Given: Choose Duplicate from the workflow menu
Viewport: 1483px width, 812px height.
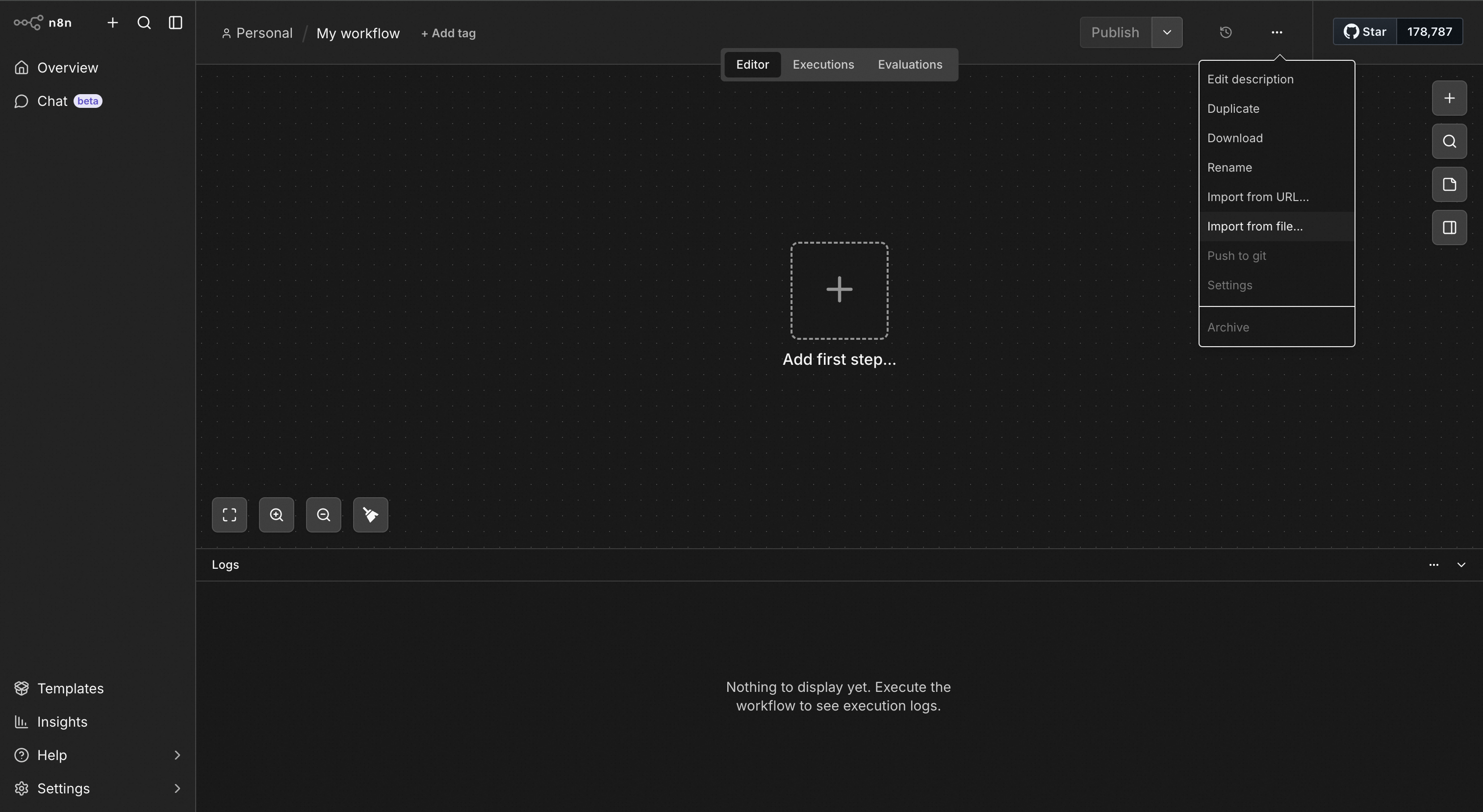Looking at the screenshot, I should click(x=1232, y=109).
